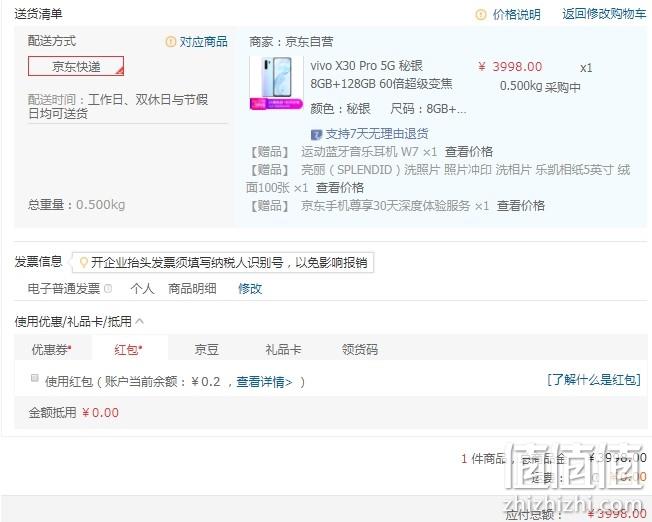Click the 发票信息 section label
652x522 pixels.
click(38, 262)
